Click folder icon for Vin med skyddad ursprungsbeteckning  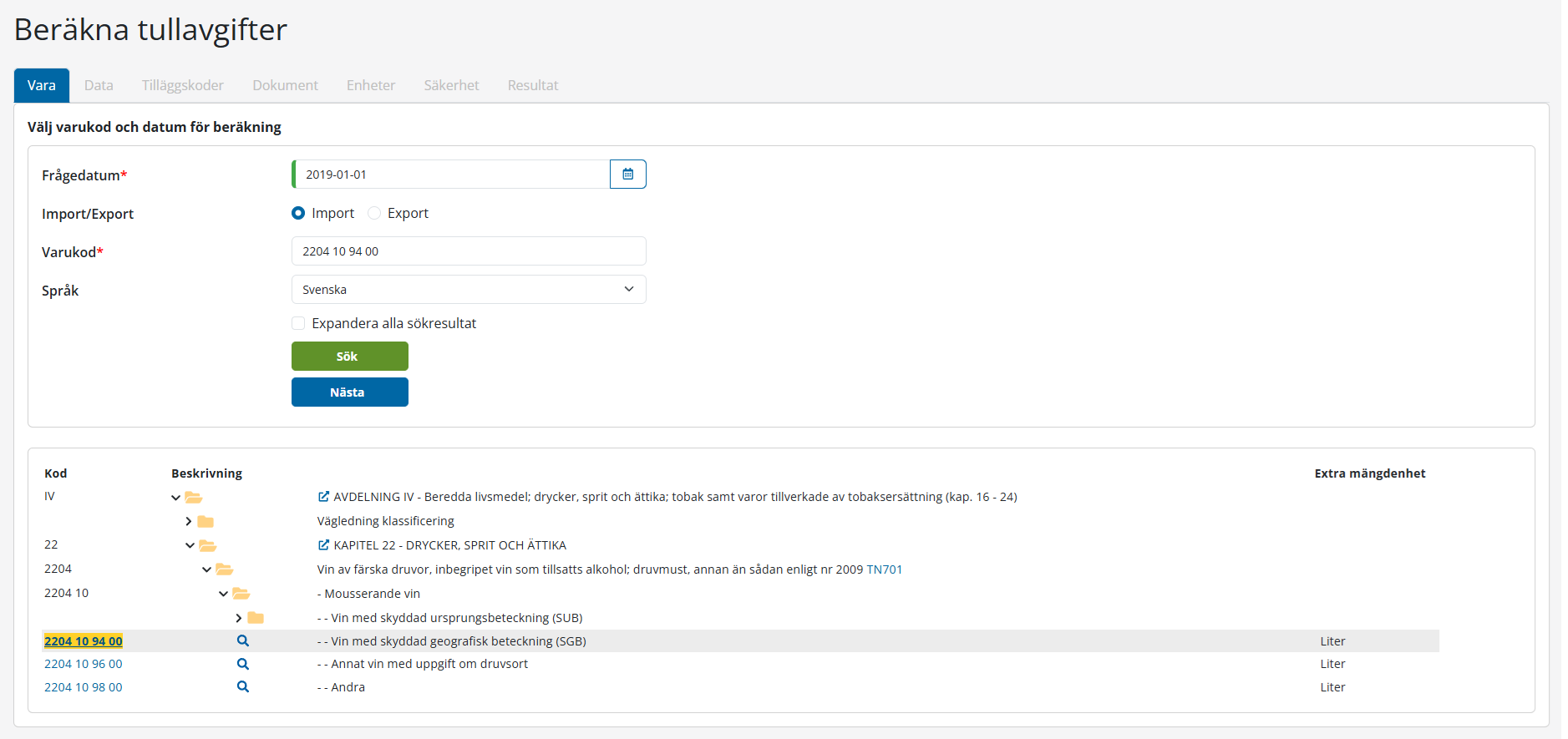256,618
